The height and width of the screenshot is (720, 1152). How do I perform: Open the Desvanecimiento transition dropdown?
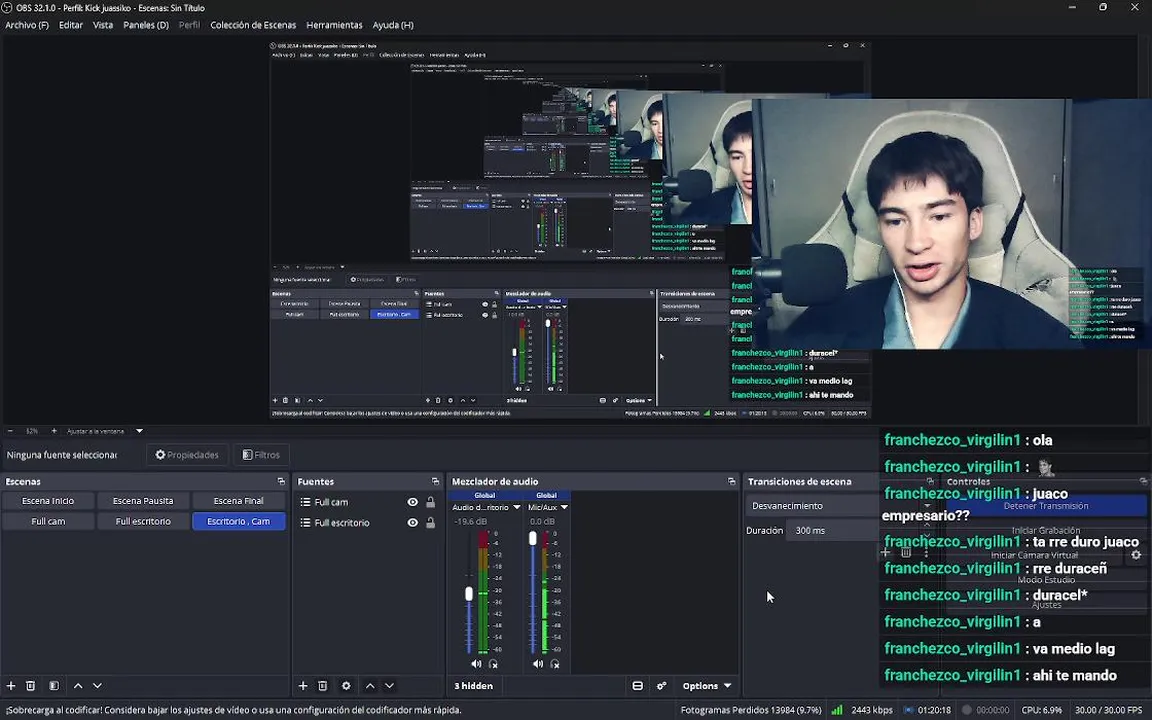pyautogui.click(x=840, y=505)
